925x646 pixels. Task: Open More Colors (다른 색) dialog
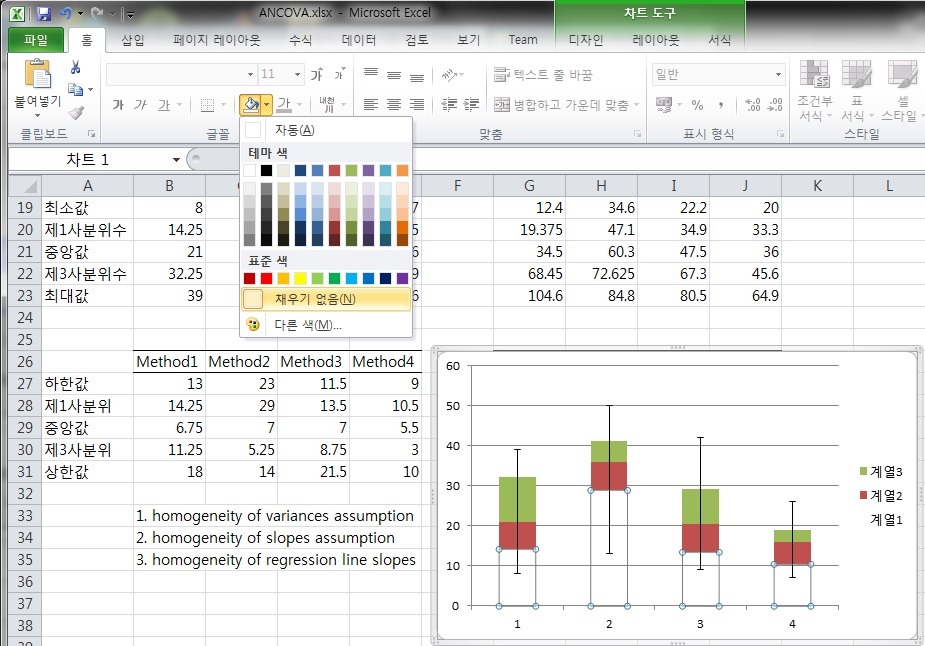coord(308,325)
